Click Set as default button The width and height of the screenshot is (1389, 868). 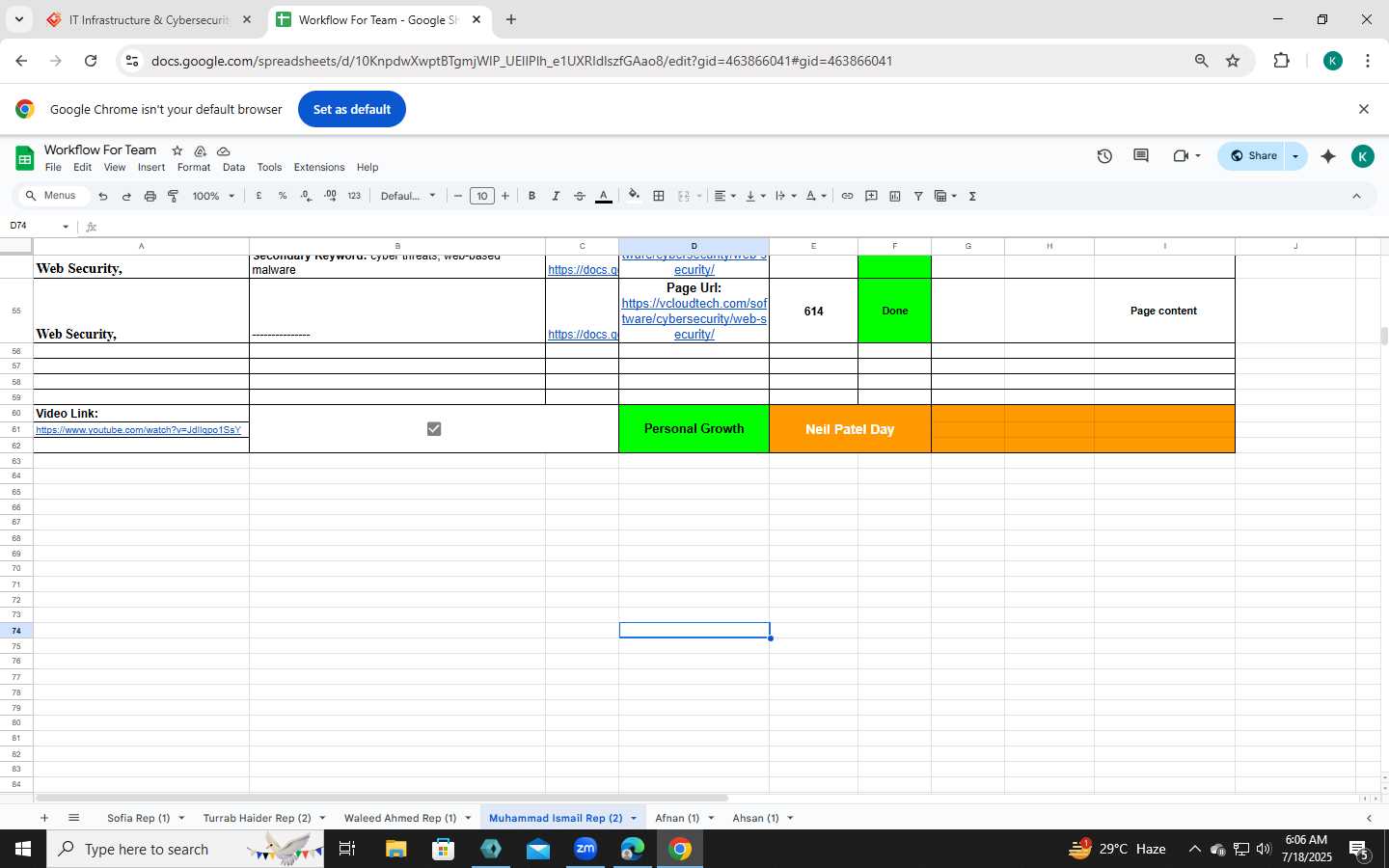pyautogui.click(x=352, y=109)
